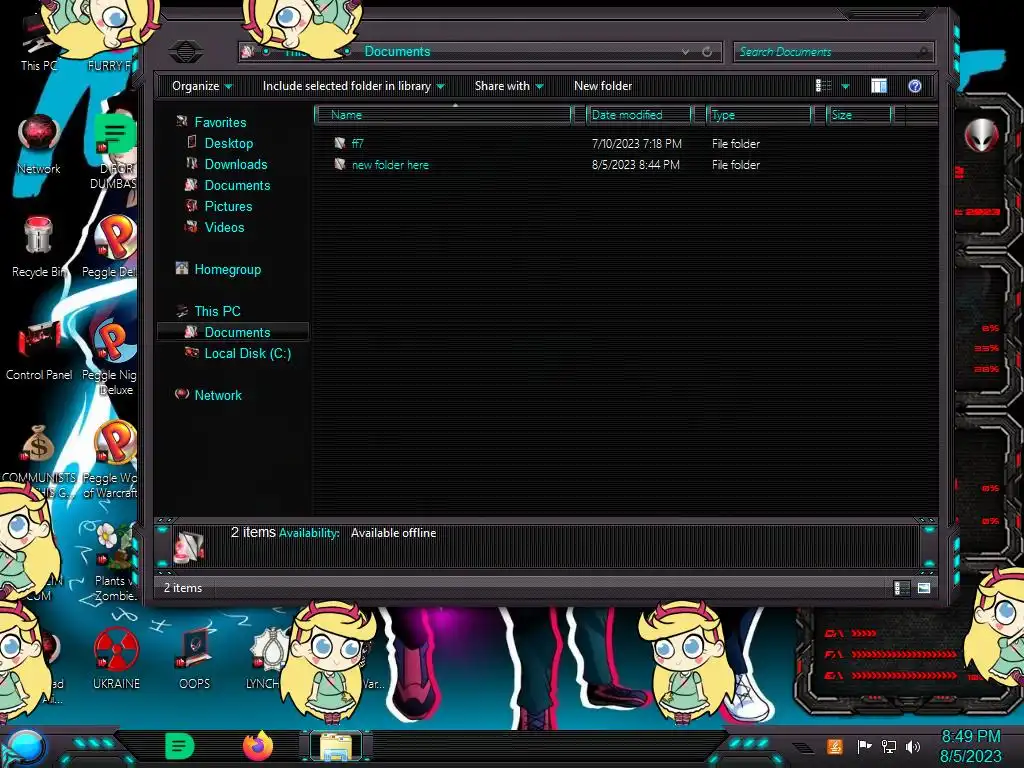This screenshot has width=1024, height=768.
Task: Click the back navigation button
Action: click(185, 52)
